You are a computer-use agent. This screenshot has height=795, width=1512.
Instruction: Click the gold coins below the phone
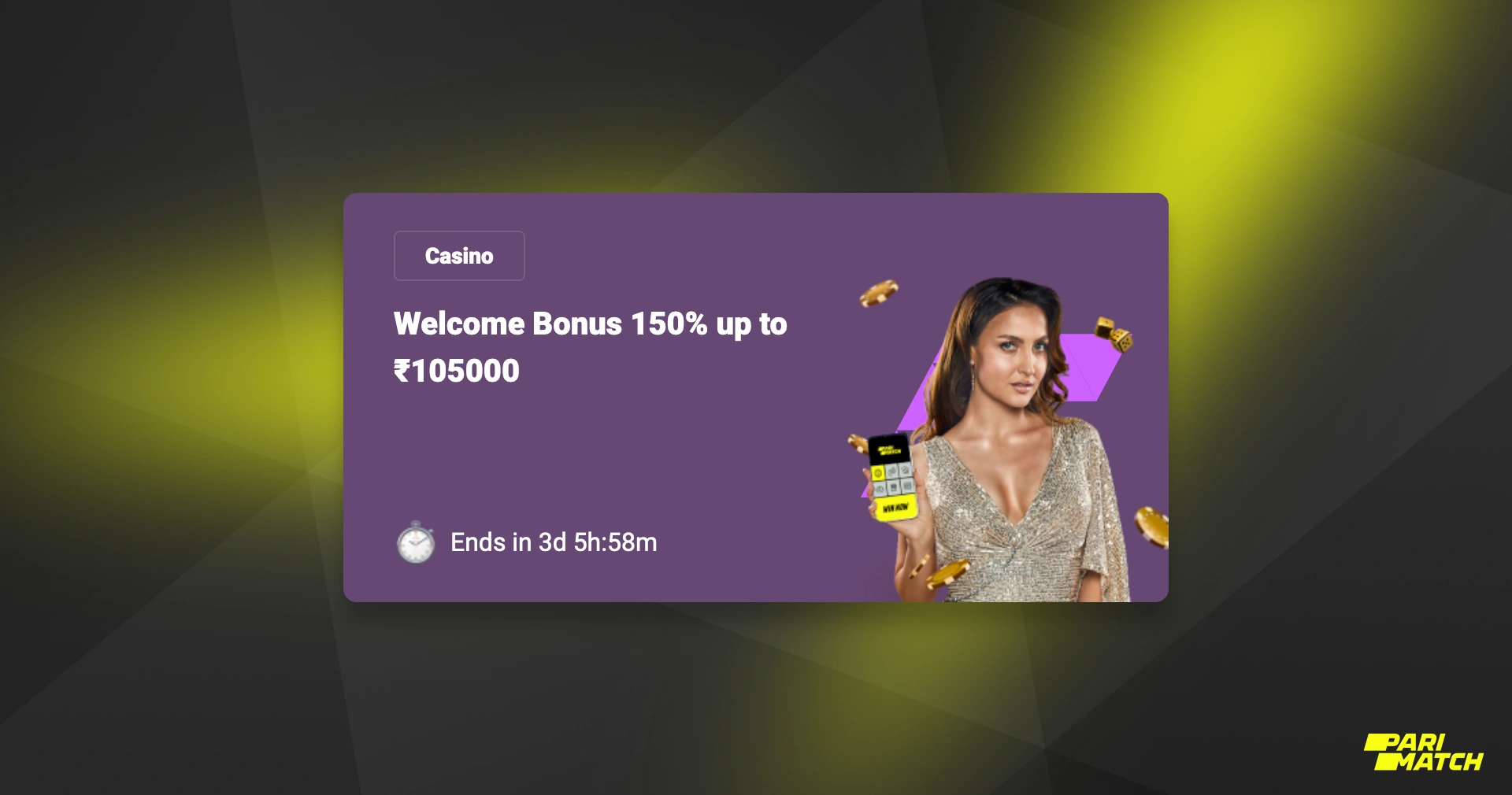click(939, 573)
